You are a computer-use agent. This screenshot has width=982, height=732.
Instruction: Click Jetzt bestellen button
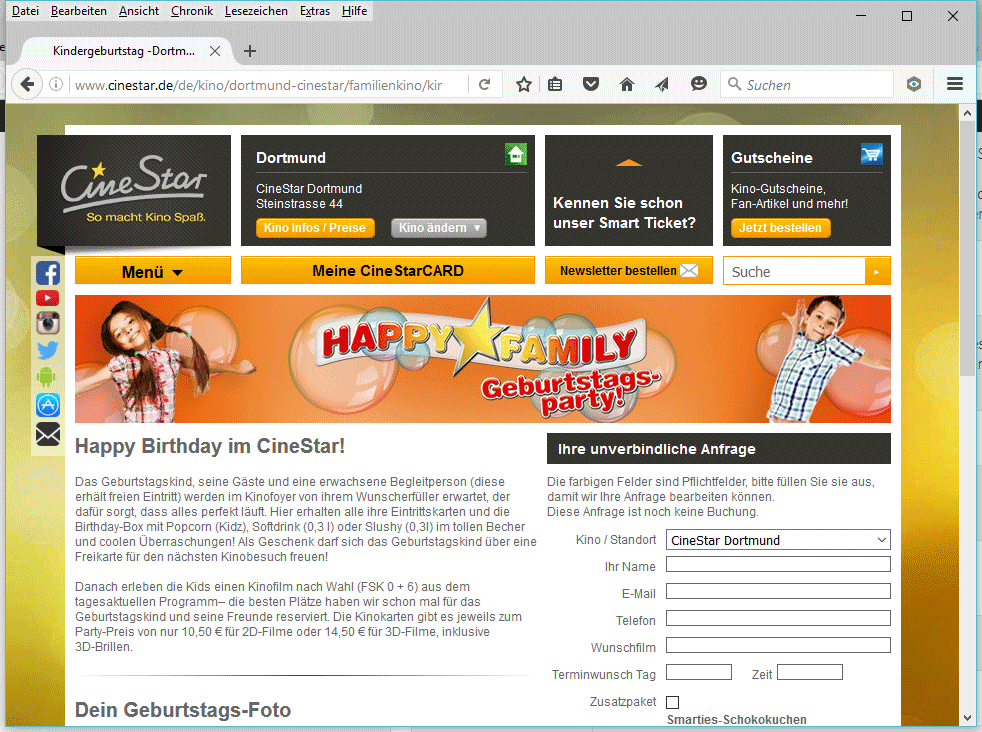pyautogui.click(x=780, y=228)
